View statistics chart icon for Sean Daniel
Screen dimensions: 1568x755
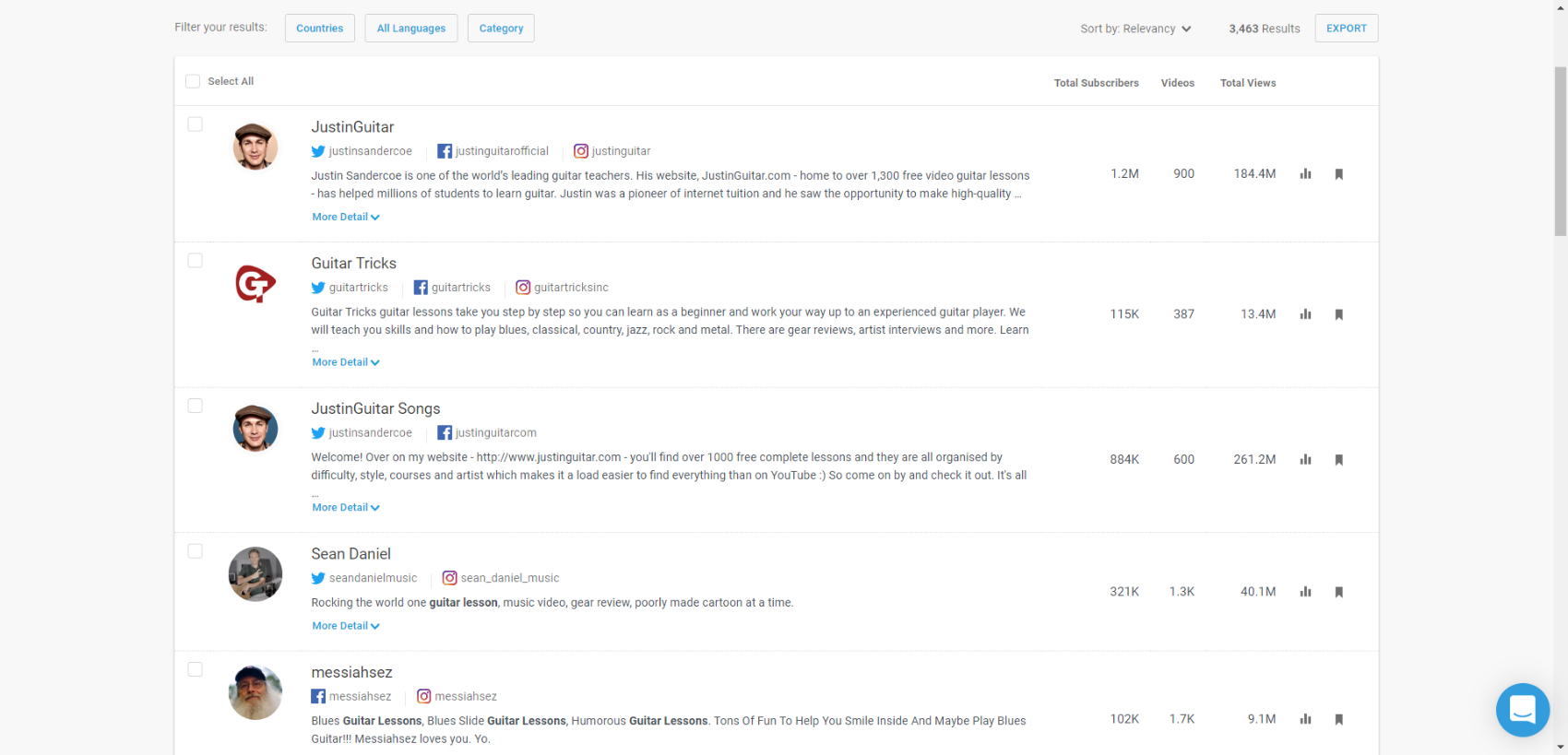pos(1305,591)
